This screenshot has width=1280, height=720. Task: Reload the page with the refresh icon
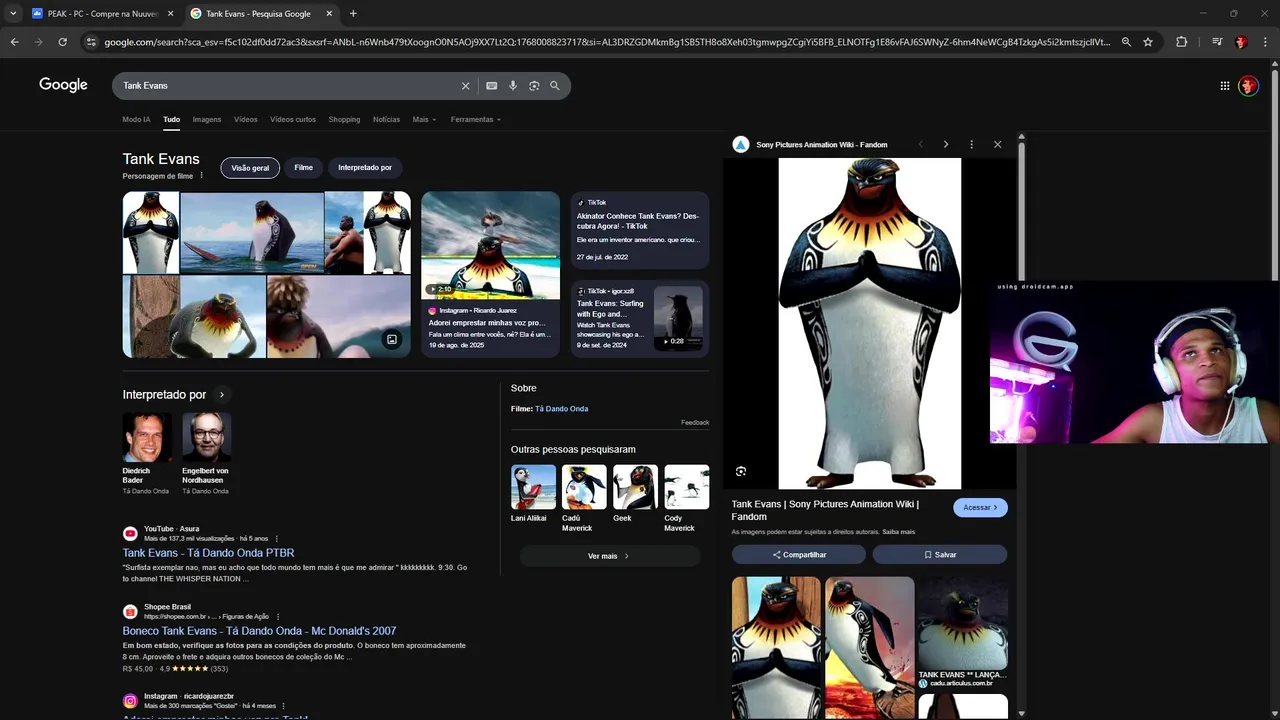(62, 42)
